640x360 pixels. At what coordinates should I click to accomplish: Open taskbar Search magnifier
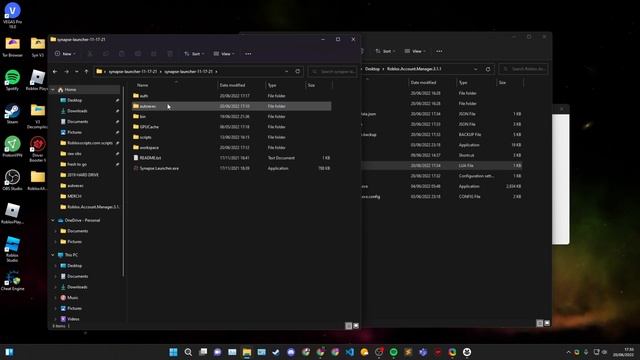188,352
